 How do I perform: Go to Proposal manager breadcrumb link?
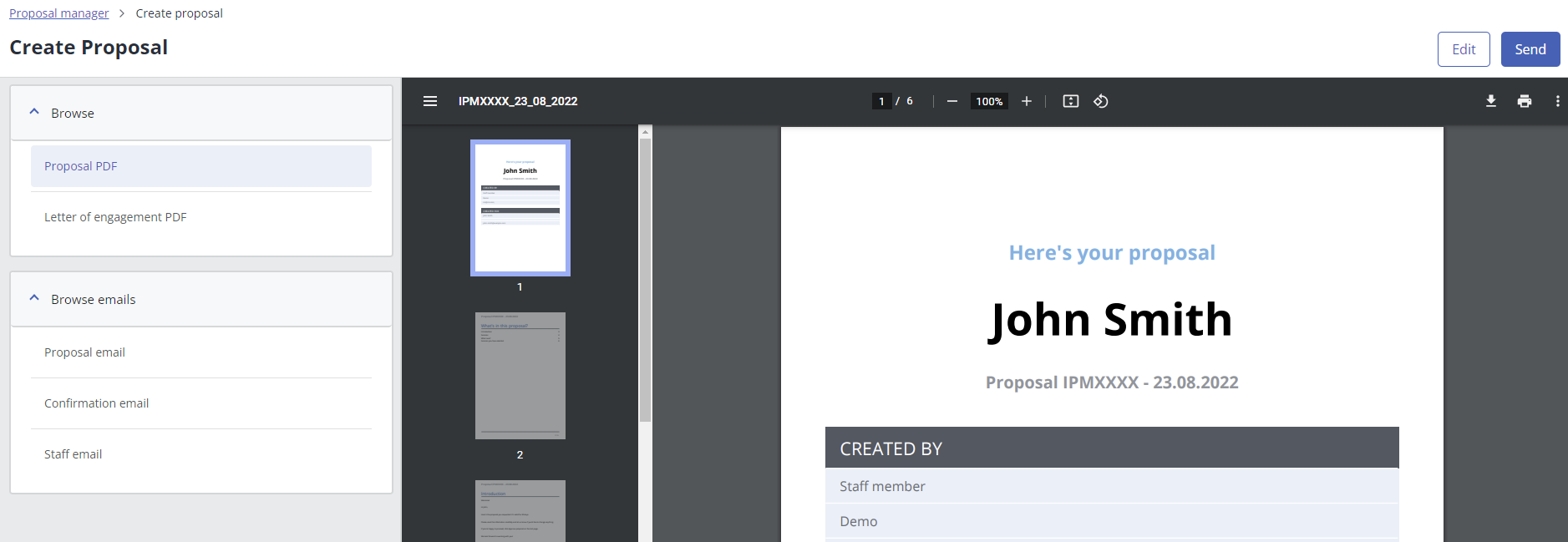click(x=58, y=13)
